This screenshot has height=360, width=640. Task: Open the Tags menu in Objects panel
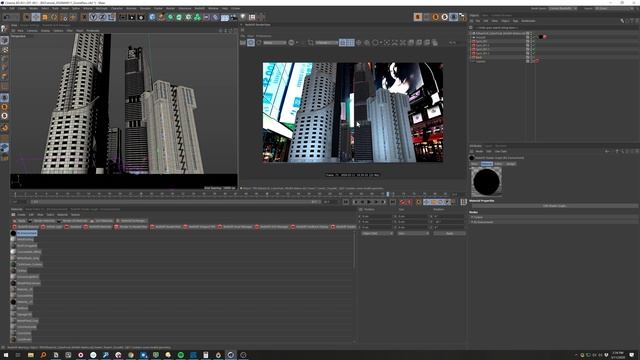pyautogui.click(x=516, y=21)
